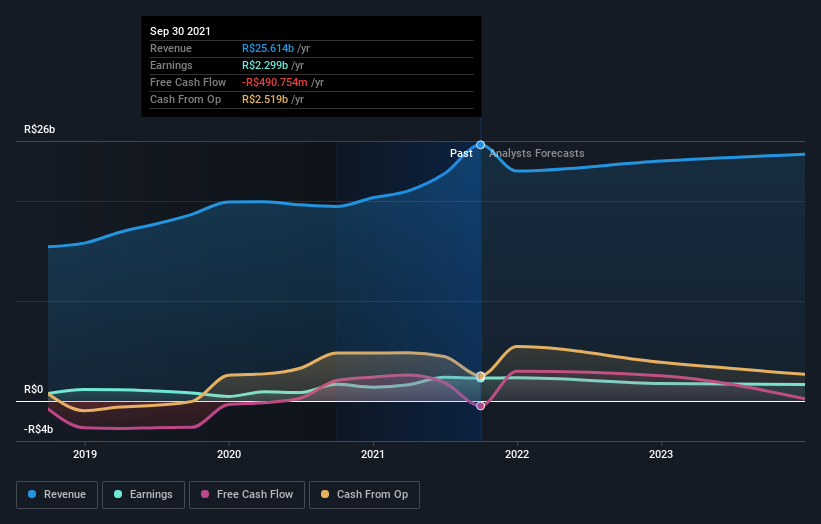Screen dimensions: 821x524
Task: Click the 2022 x-axis label
Action: coord(517,454)
